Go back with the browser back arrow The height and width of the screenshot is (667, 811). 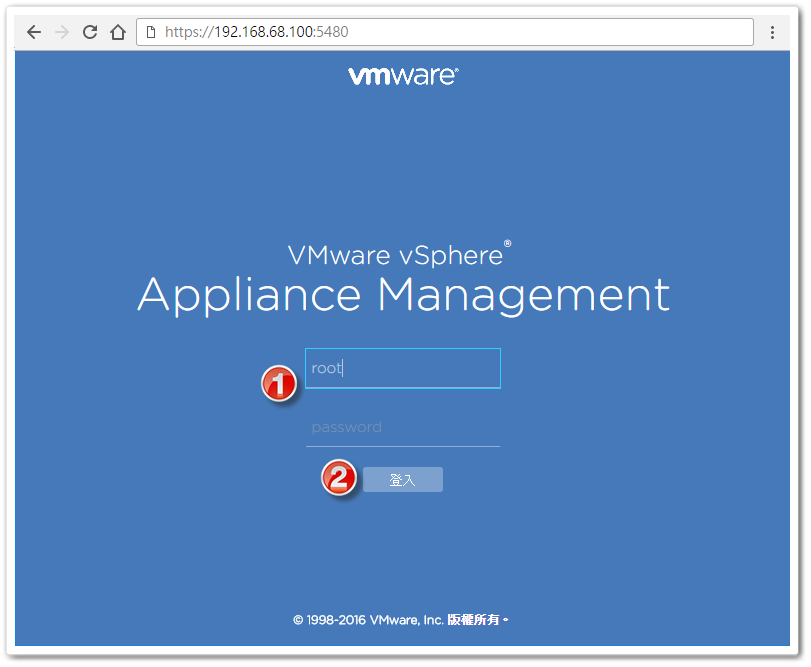[x=34, y=32]
